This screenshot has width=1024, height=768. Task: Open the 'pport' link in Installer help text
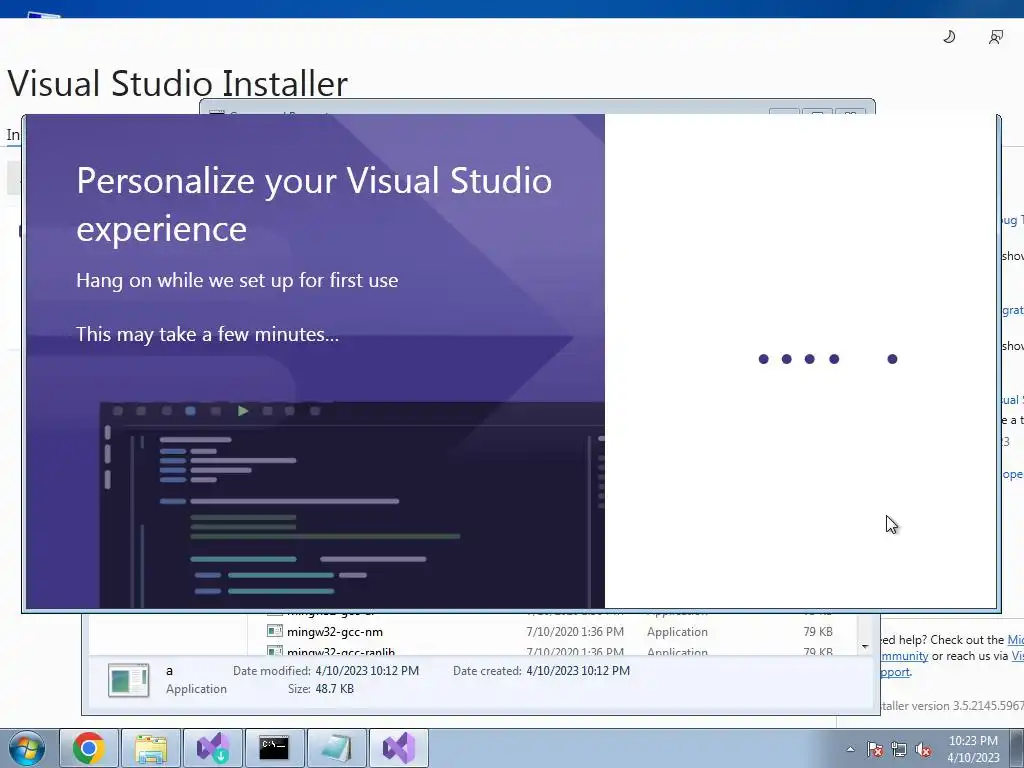pos(895,672)
